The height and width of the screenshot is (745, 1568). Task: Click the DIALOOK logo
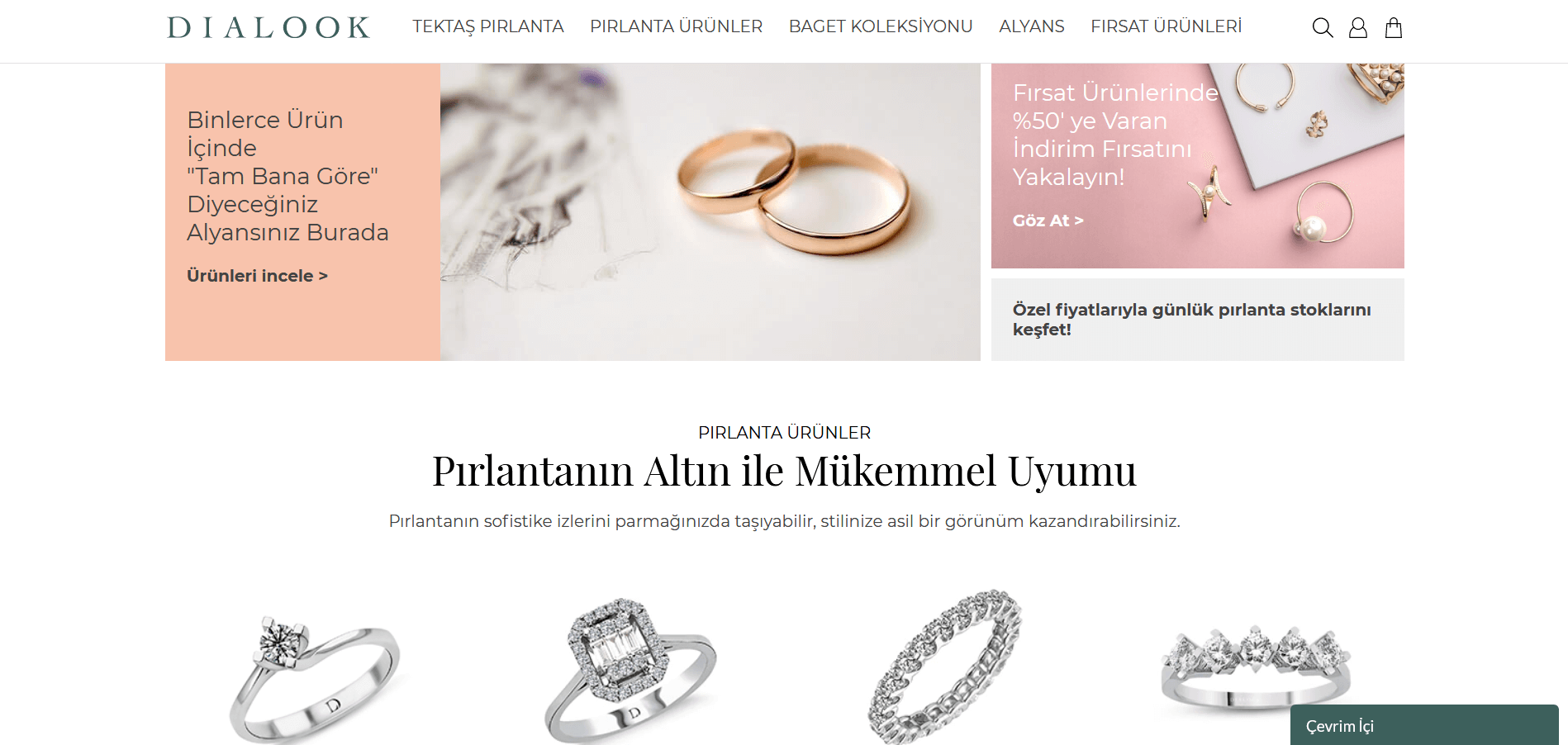[x=268, y=28]
